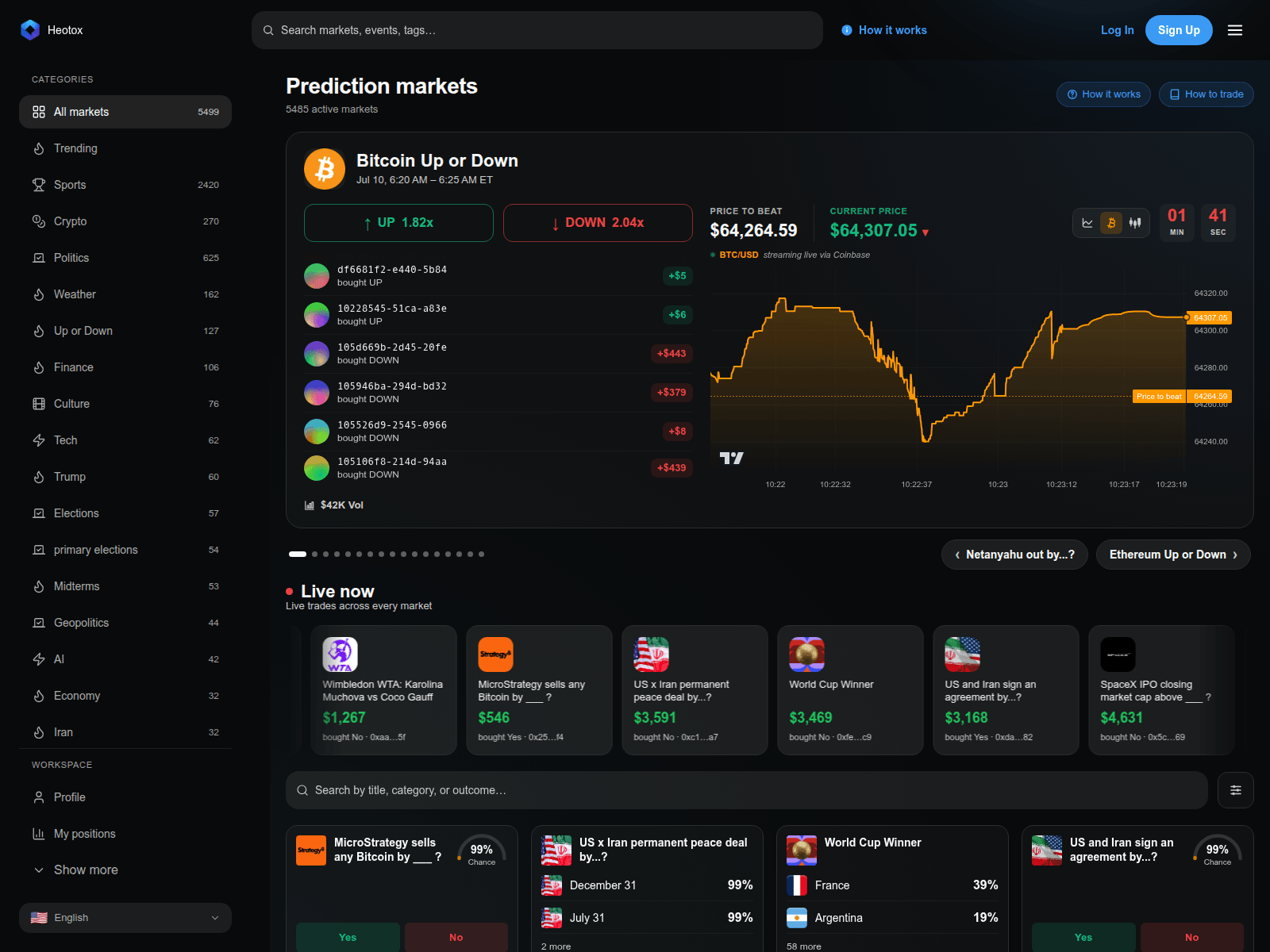Go to the last carousel dot
This screenshot has height=952, width=1270.
(x=481, y=555)
